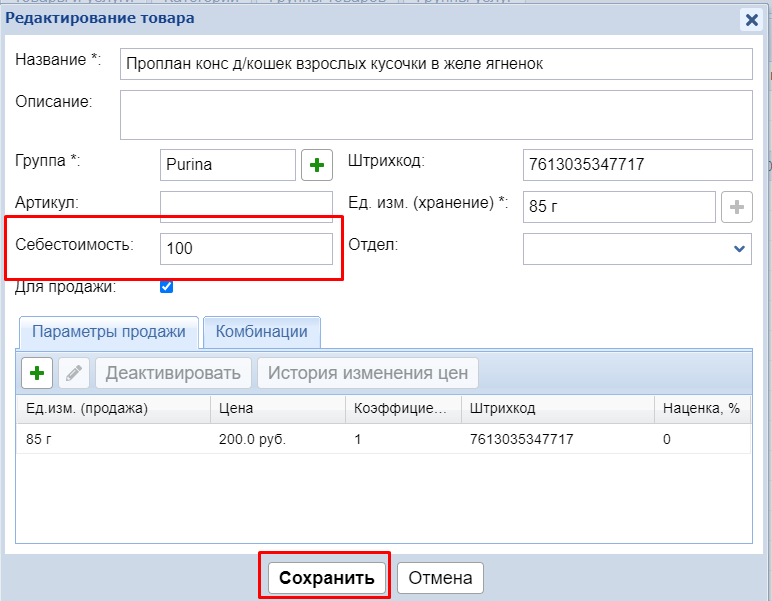Click the Себестоимость field with value 100
Viewport: 772px width, 601px height.
(246, 248)
